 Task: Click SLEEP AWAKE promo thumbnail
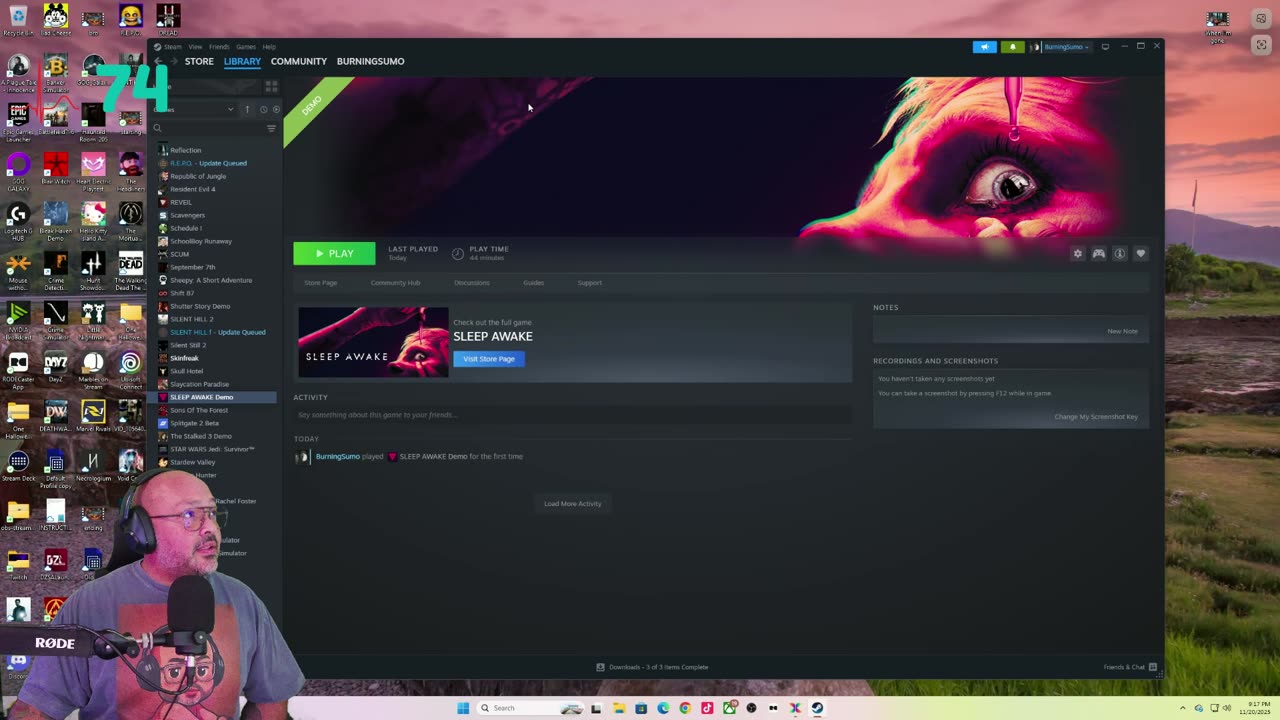pyautogui.click(x=374, y=342)
